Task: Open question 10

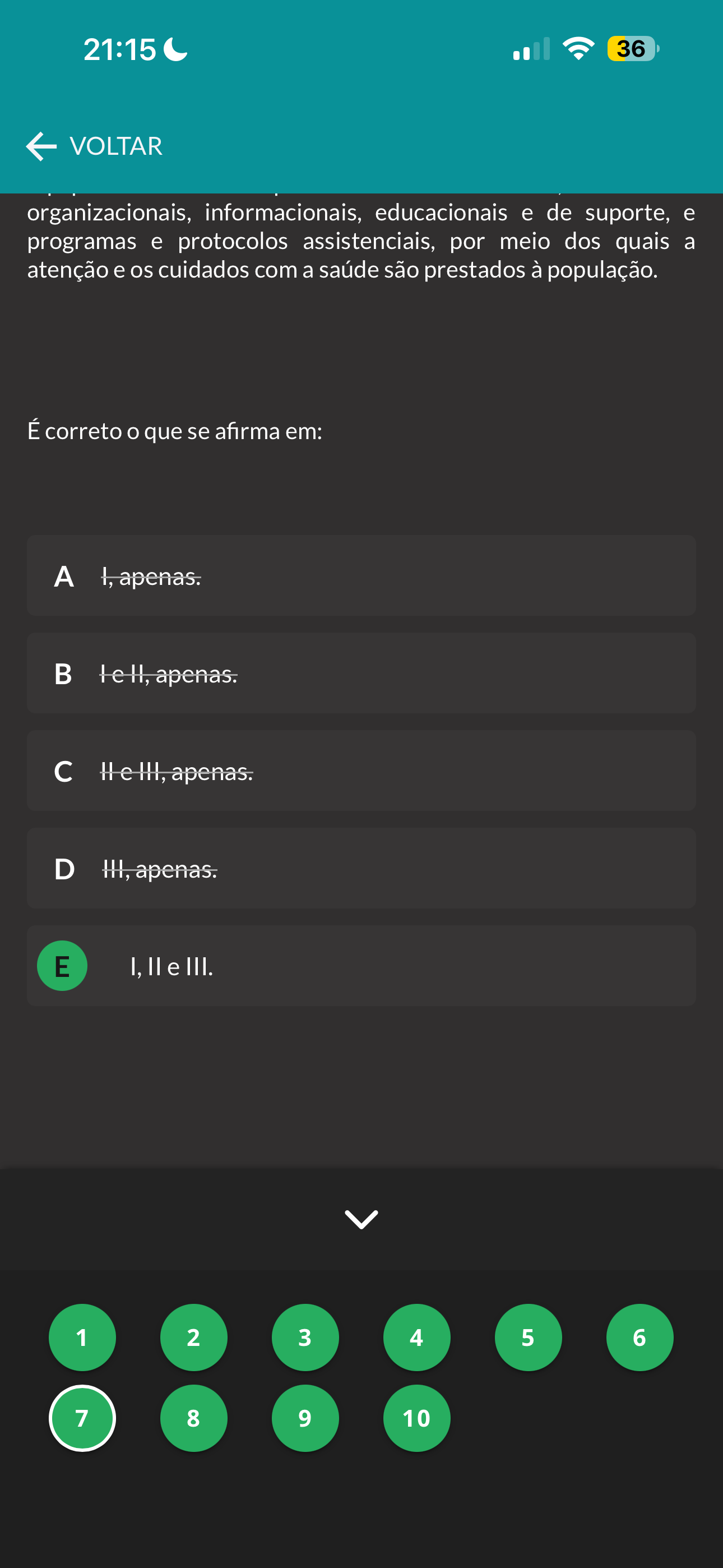Action: (417, 1418)
